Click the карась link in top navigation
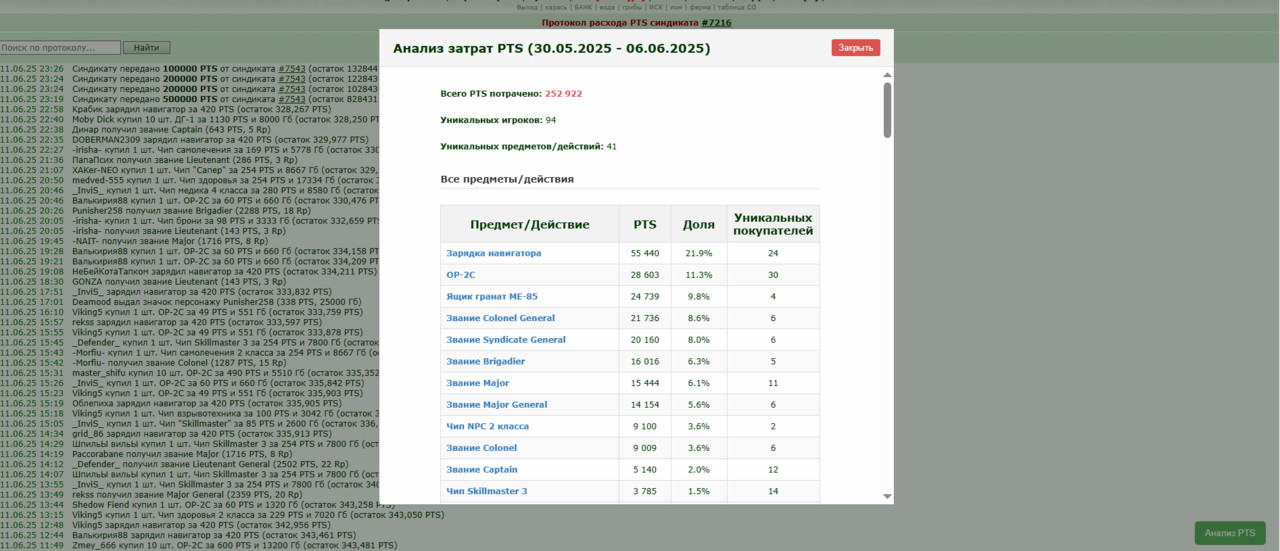The height and width of the screenshot is (551, 1280). 556,7
